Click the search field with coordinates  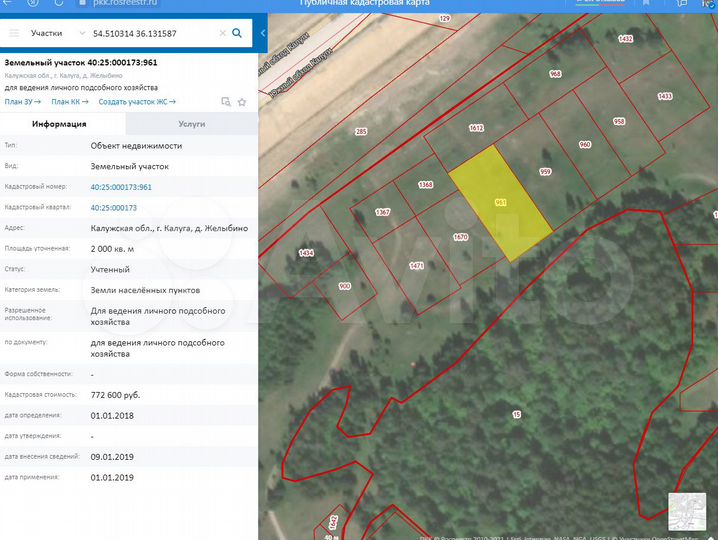pos(150,33)
